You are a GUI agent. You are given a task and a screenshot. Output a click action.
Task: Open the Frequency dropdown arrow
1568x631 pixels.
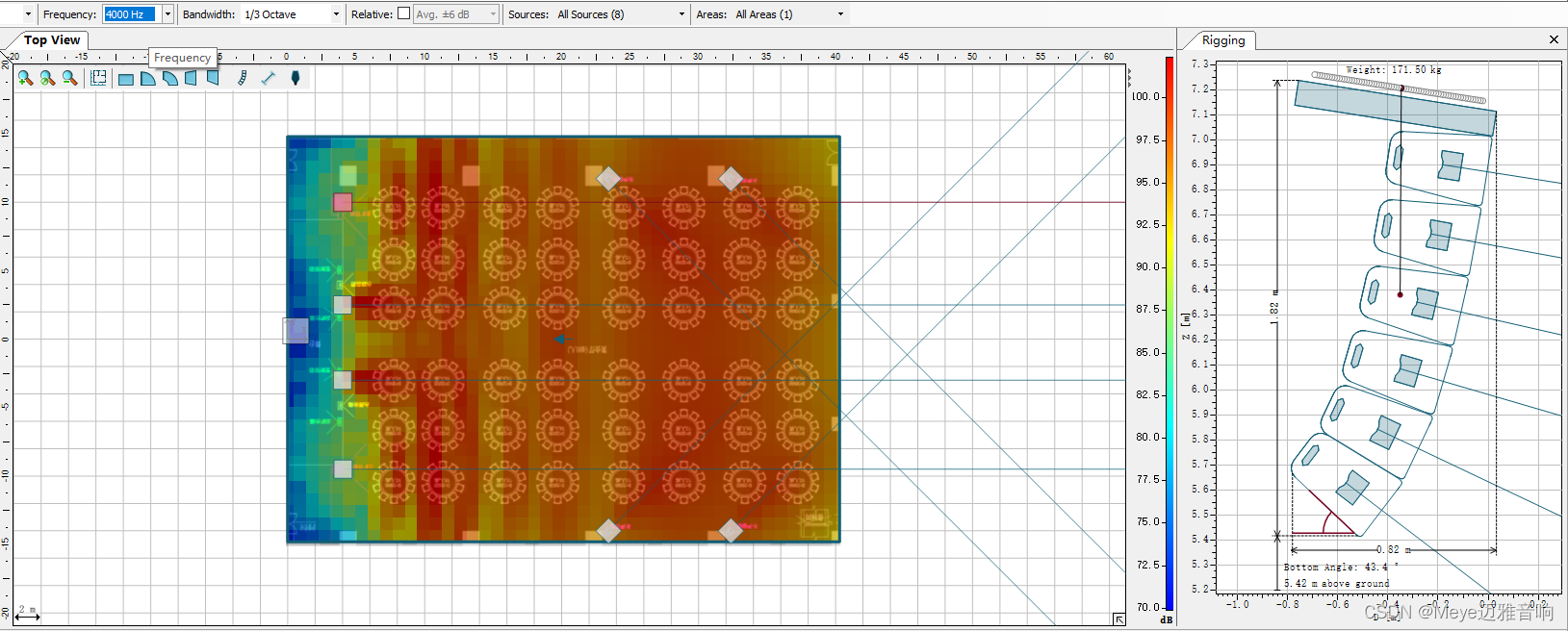pos(167,14)
